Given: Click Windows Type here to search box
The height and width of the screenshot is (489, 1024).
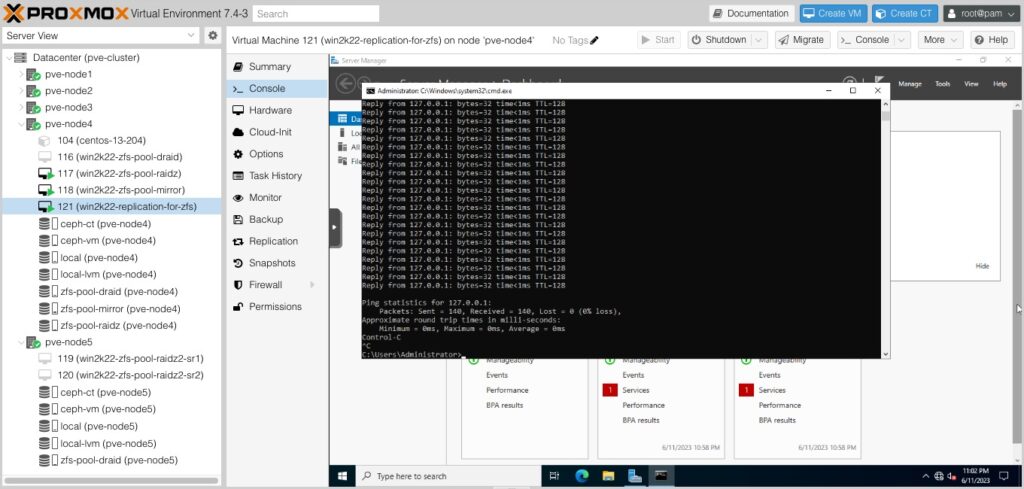Looking at the screenshot, I should [x=449, y=476].
